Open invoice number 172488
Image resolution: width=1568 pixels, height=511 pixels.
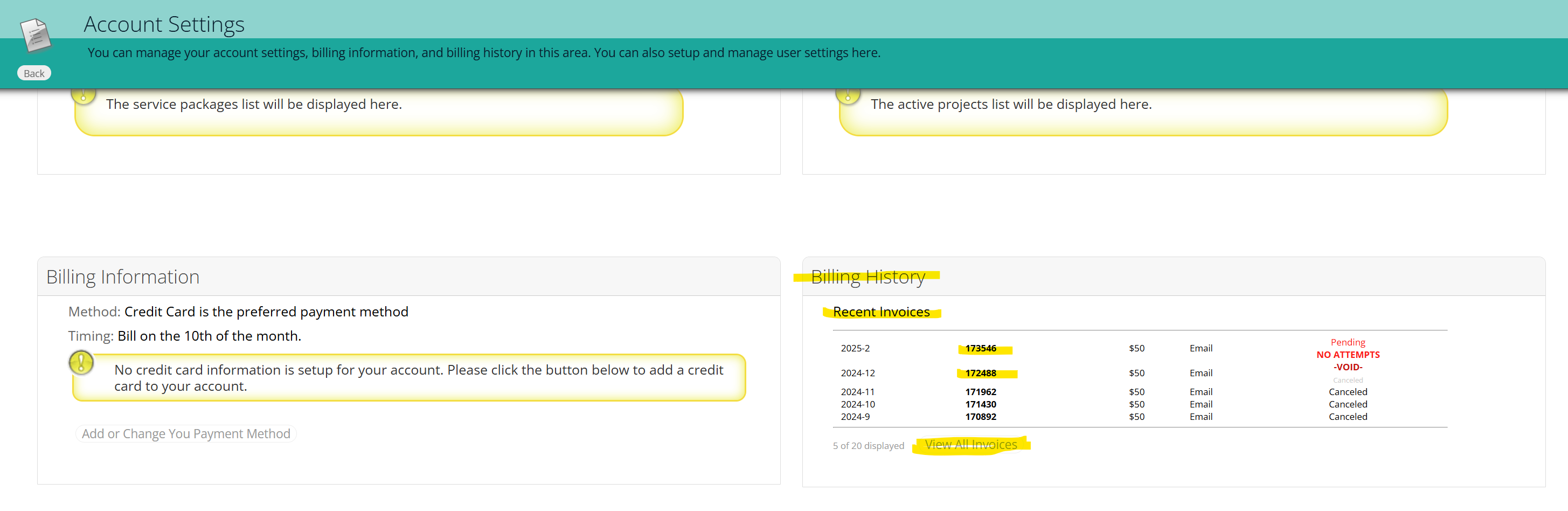pyautogui.click(x=981, y=373)
